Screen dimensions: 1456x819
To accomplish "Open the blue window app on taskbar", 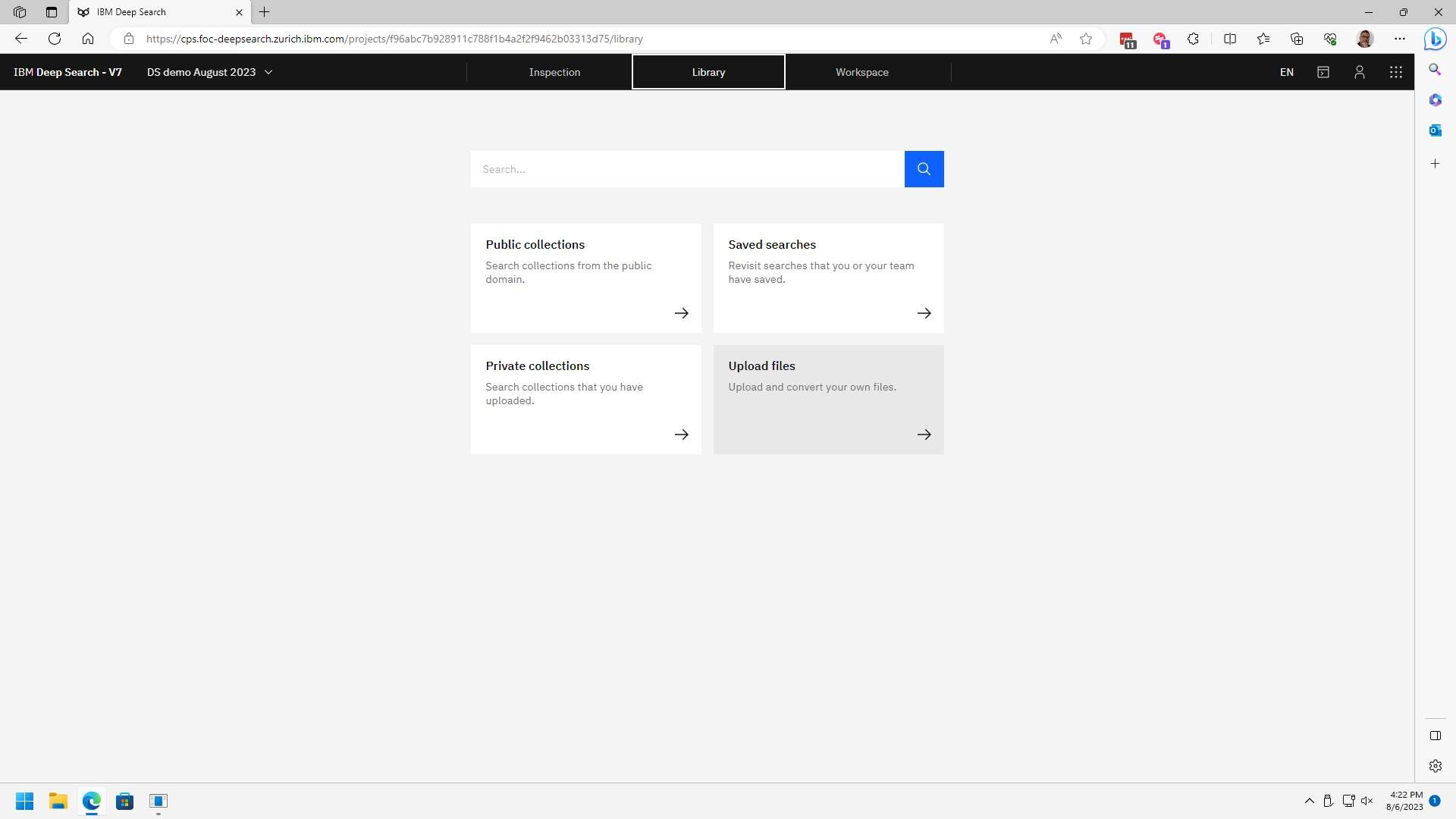I will [x=158, y=802].
